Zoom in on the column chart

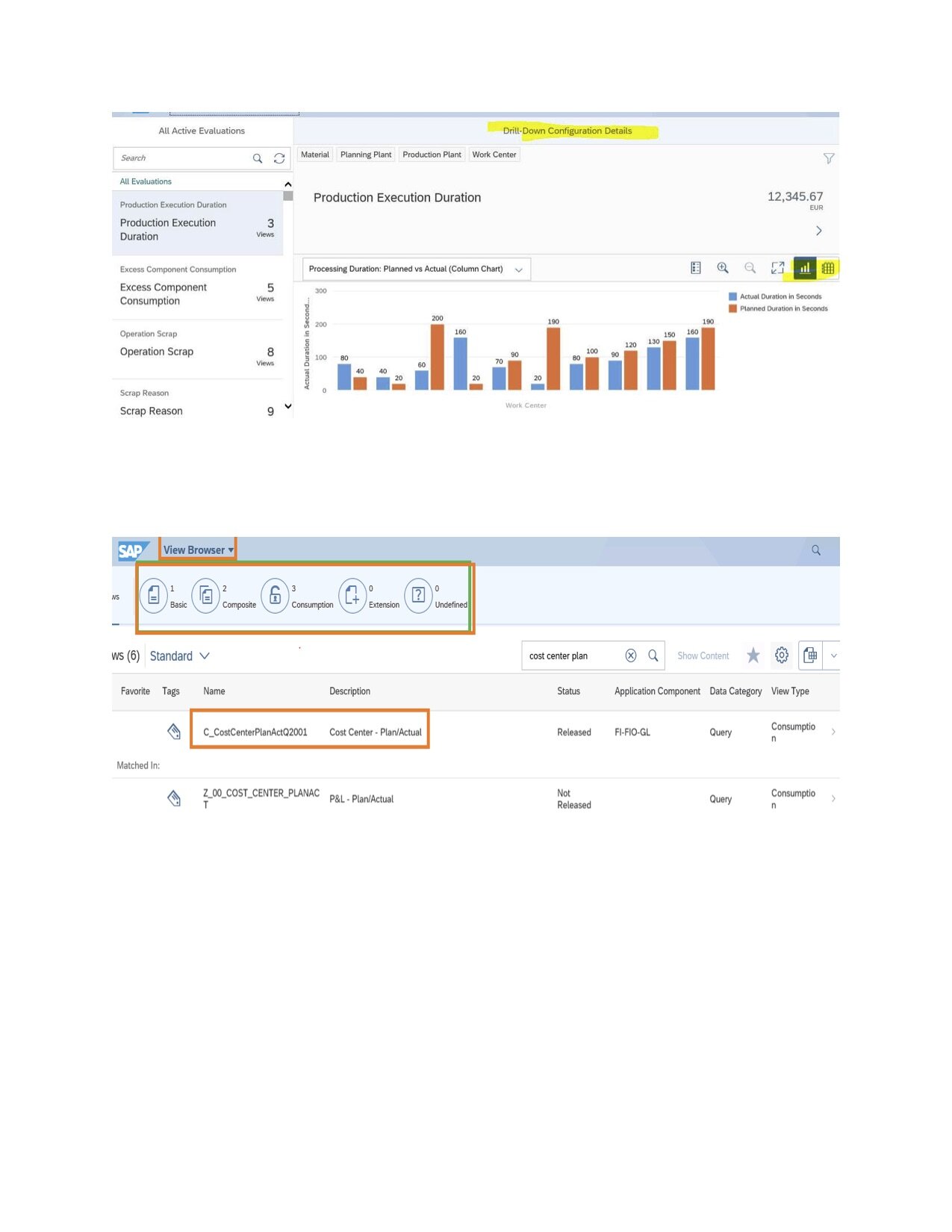tap(723, 268)
